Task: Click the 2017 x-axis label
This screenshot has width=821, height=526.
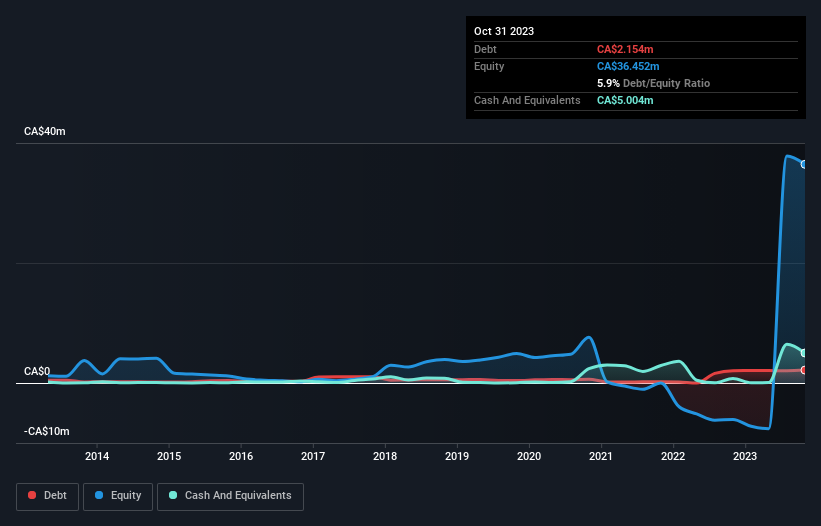Action: [x=313, y=456]
